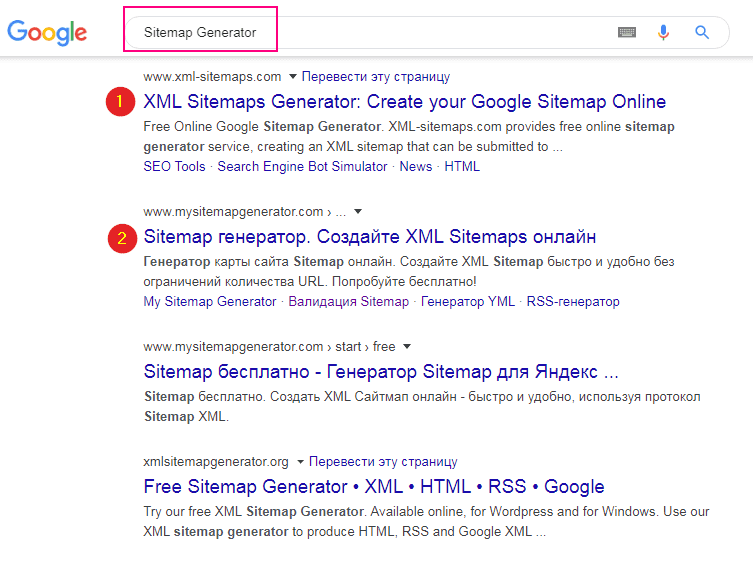Click the Google logo

(47, 32)
